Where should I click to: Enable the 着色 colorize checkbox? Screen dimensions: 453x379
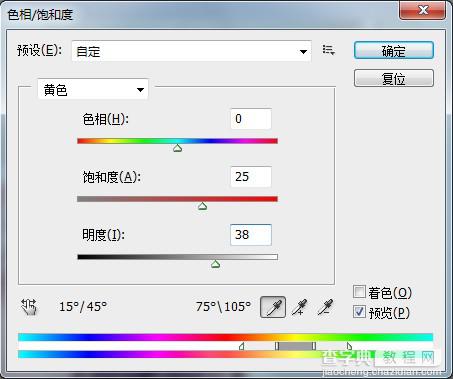359,292
